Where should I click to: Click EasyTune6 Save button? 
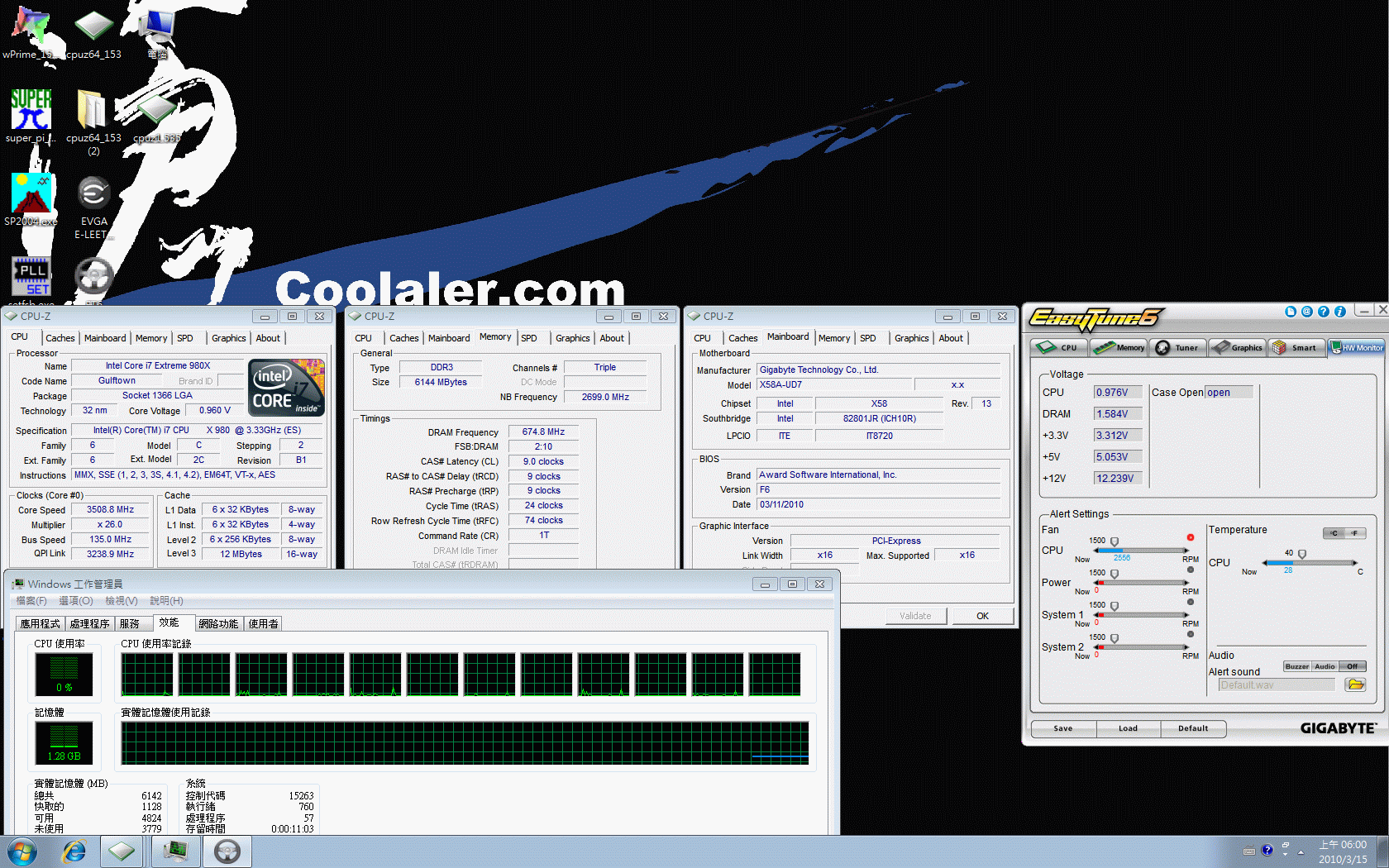(1063, 728)
